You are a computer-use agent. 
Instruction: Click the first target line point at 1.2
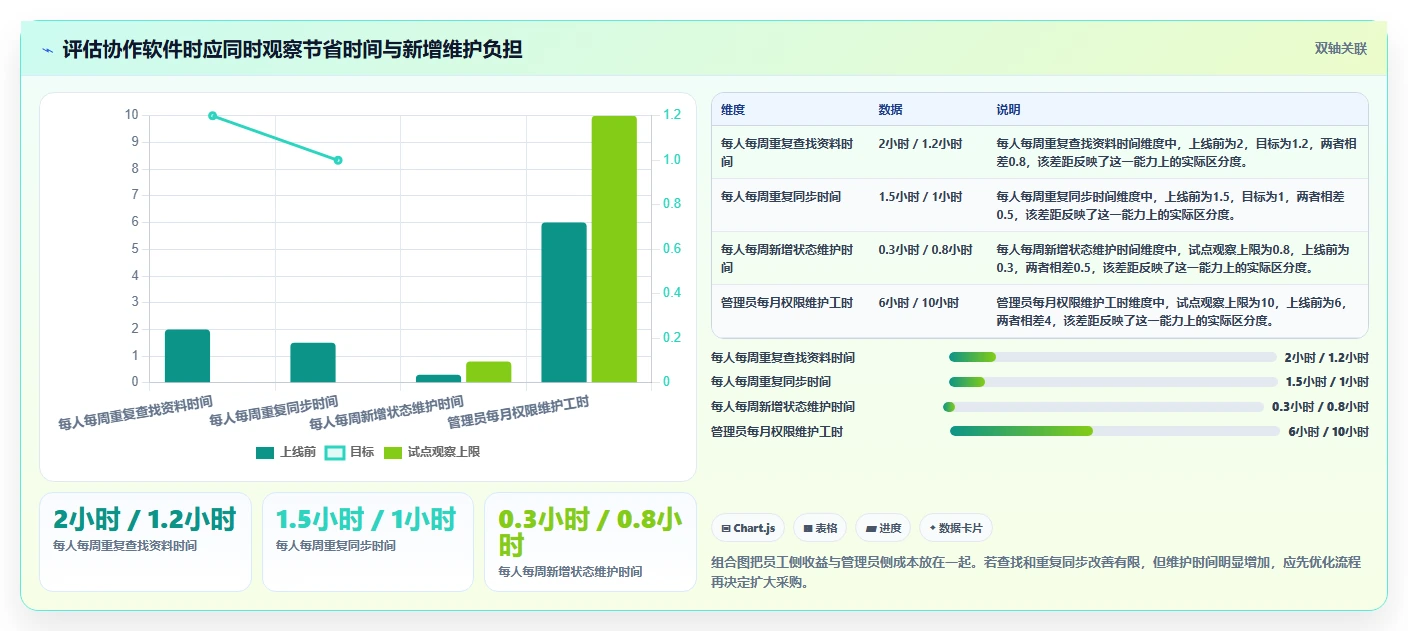pos(212,116)
